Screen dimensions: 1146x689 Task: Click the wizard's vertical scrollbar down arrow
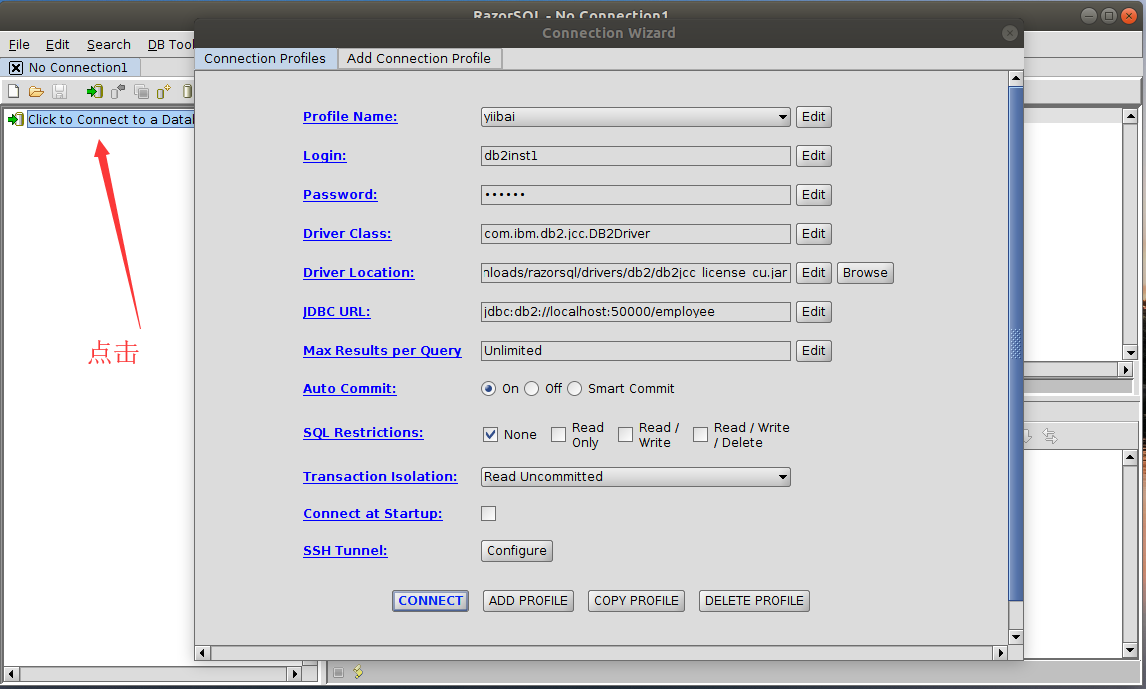coord(1016,636)
